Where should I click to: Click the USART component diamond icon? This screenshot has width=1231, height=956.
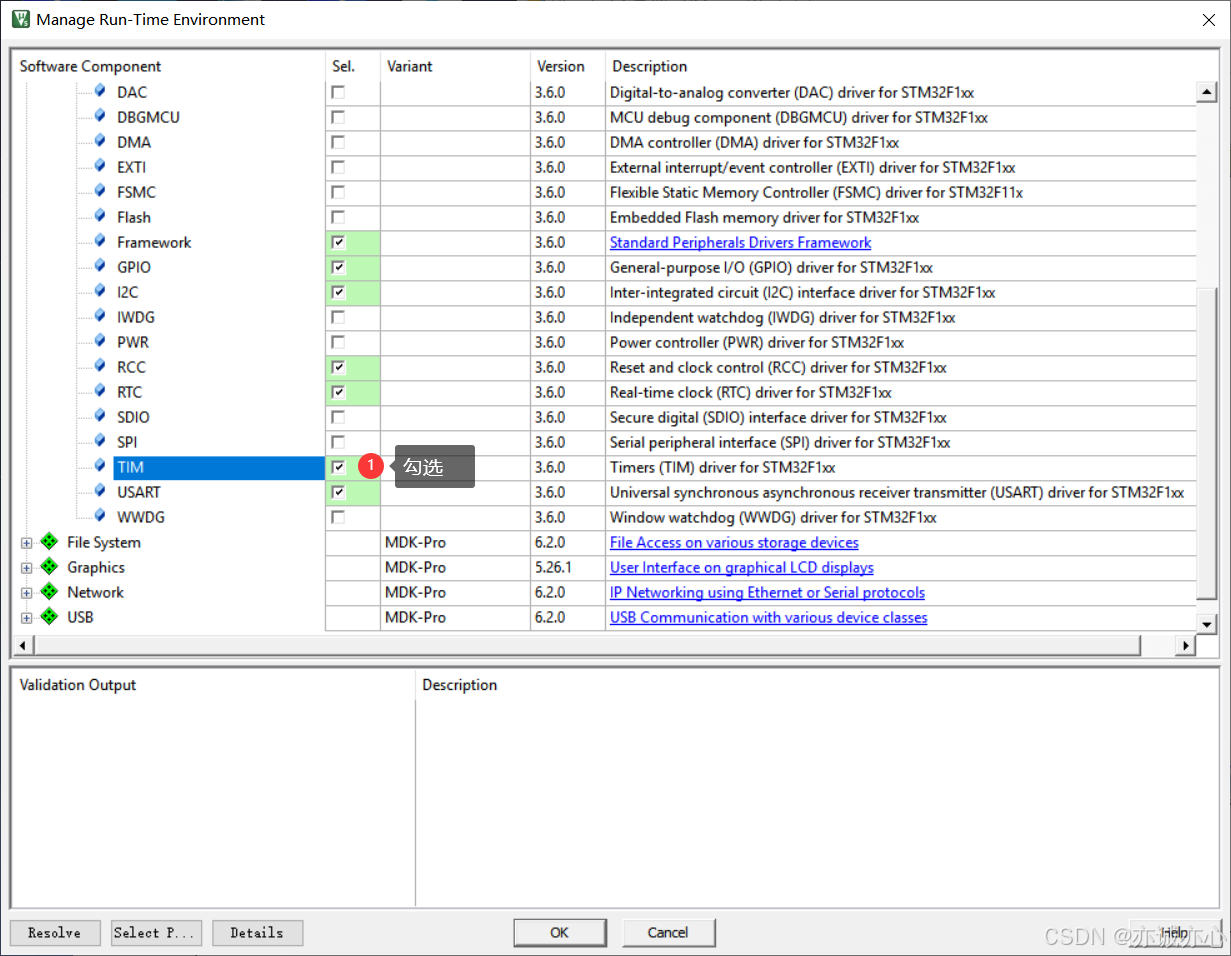pos(100,491)
